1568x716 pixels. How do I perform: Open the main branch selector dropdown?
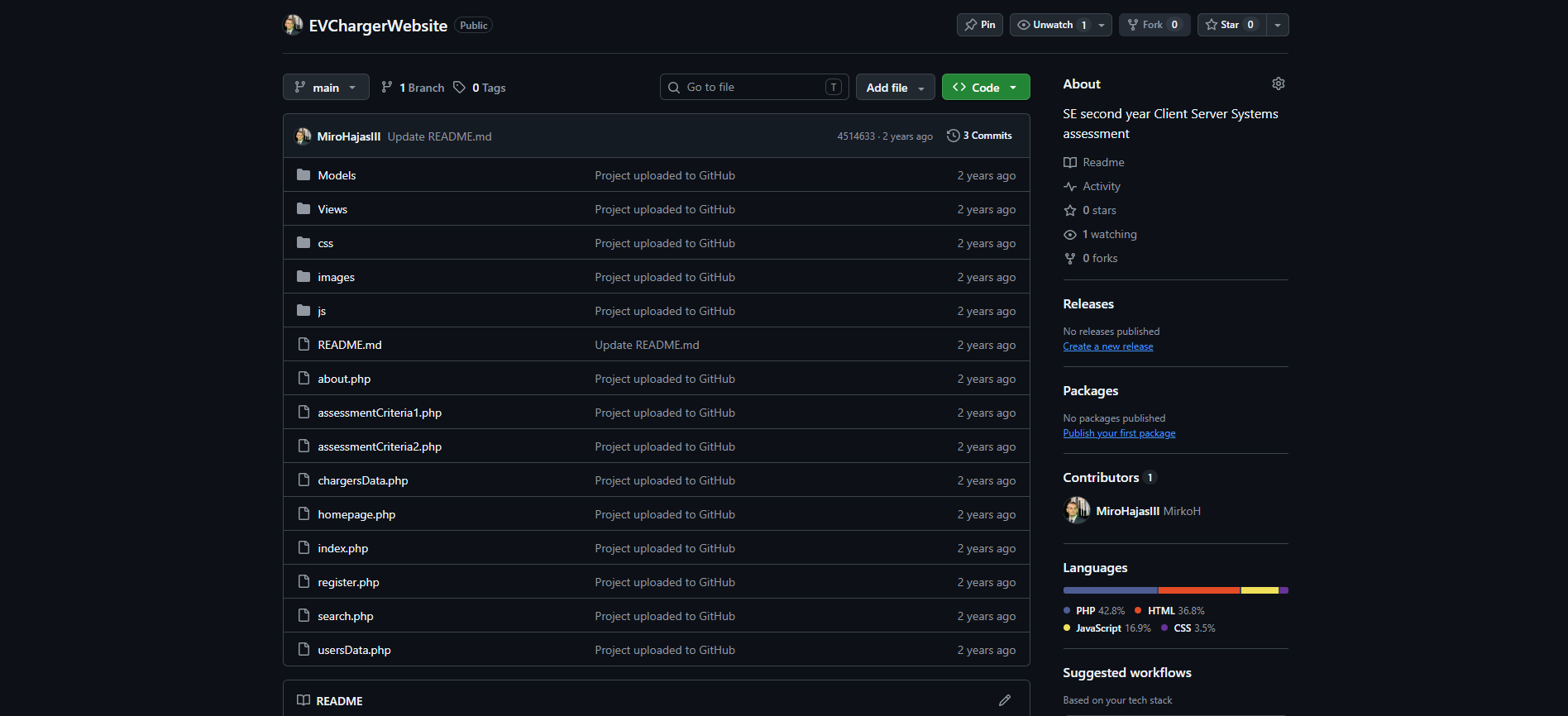326,87
